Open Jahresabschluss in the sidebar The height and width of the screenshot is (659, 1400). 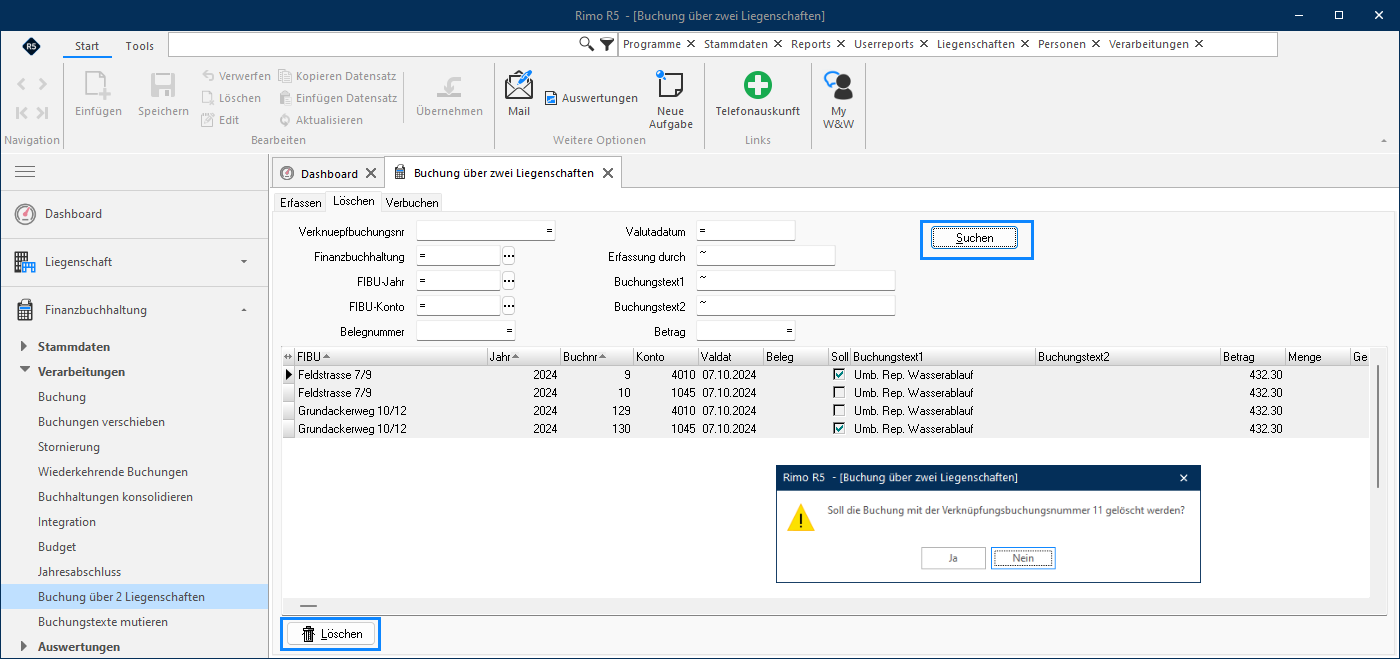[79, 572]
